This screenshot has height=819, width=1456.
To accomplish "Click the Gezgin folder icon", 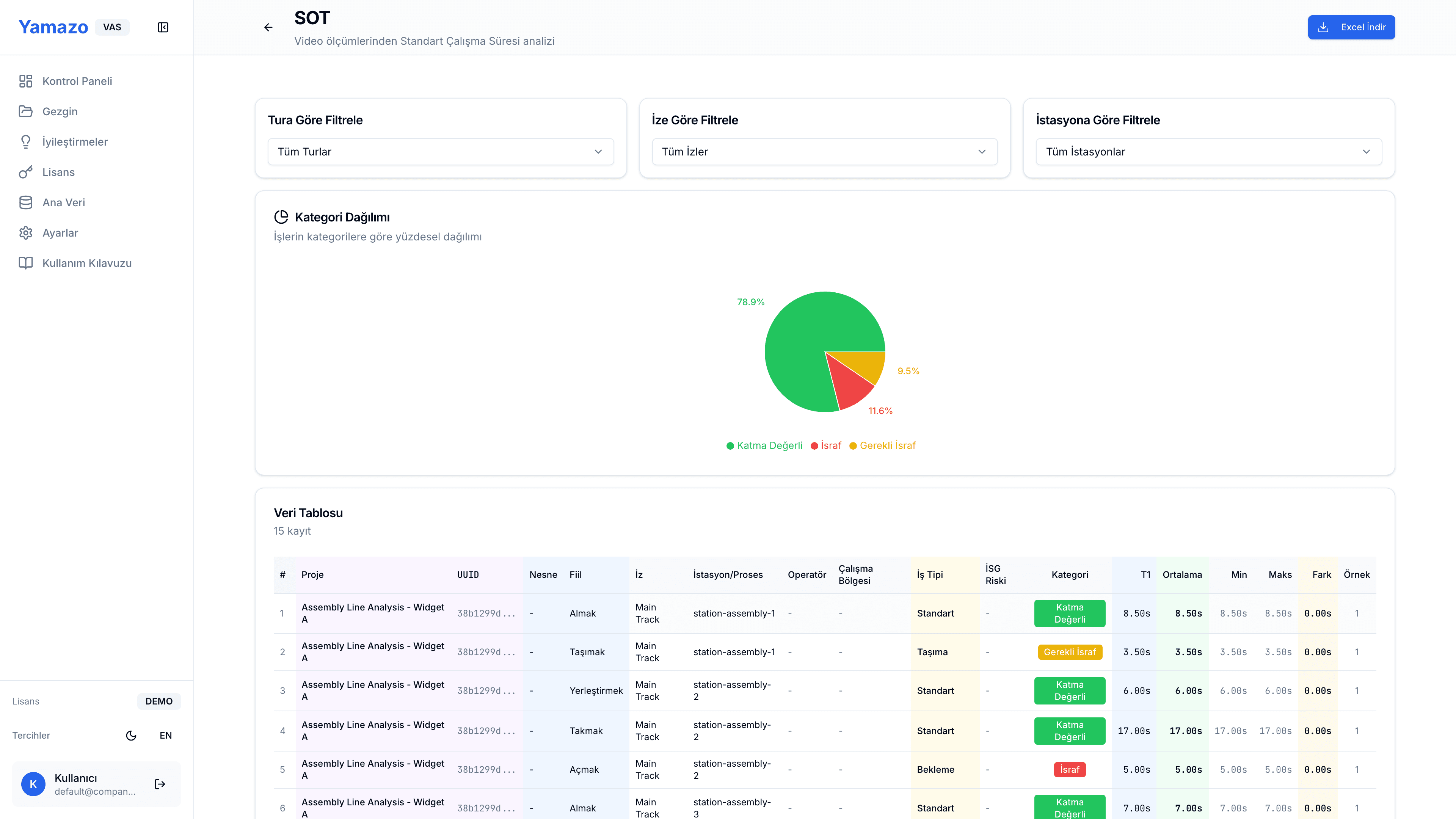I will coord(25,111).
